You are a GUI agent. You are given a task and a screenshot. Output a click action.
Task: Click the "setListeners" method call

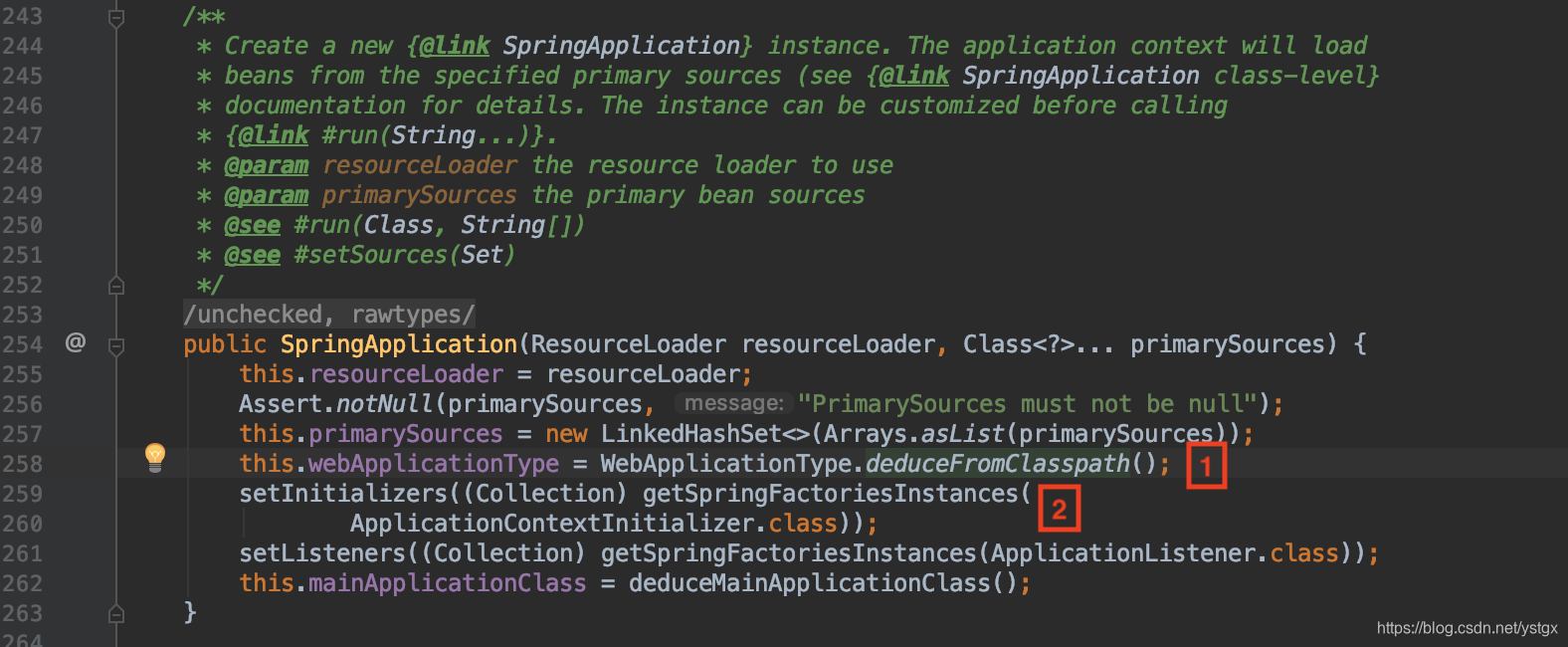coord(322,553)
